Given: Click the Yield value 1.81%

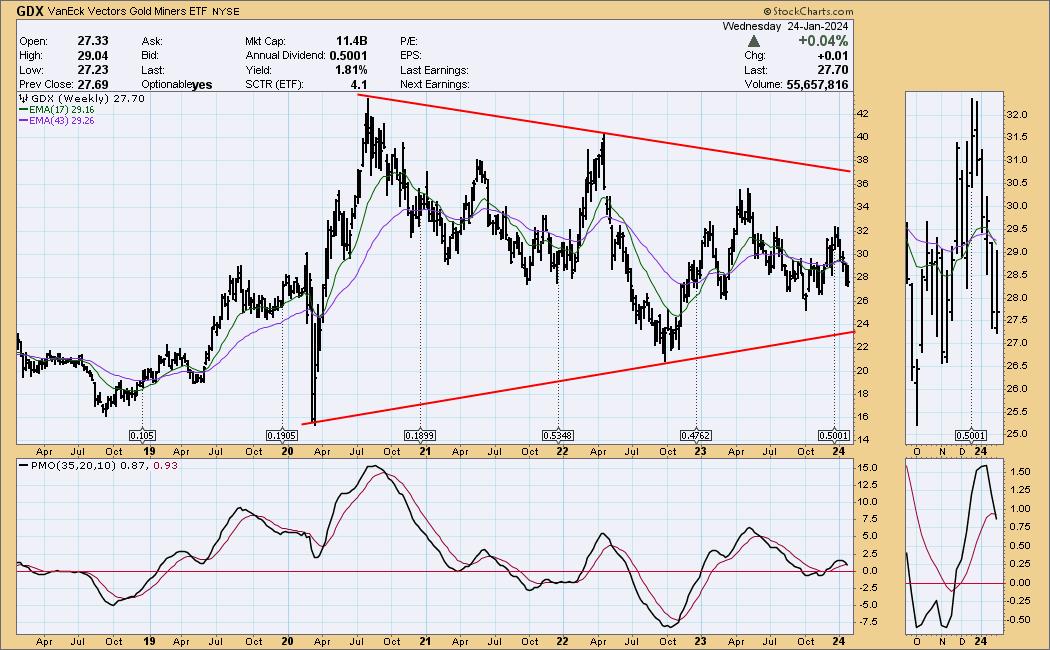Looking at the screenshot, I should coord(352,70).
